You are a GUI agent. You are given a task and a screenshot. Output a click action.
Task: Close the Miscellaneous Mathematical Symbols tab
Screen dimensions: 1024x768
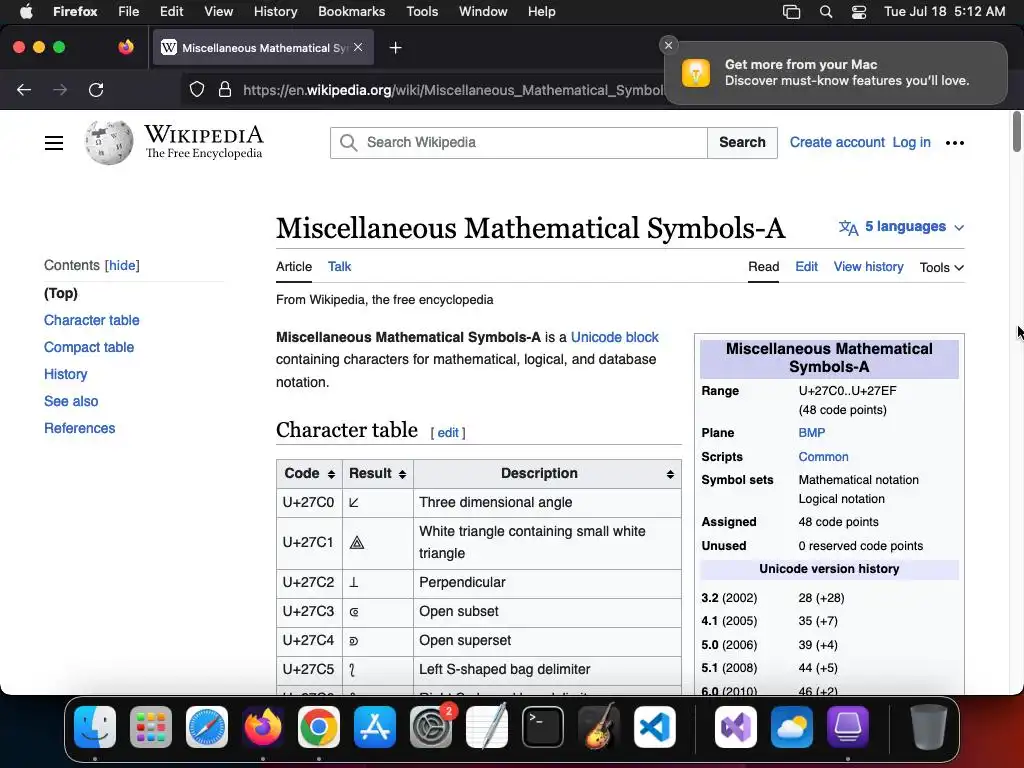(358, 47)
